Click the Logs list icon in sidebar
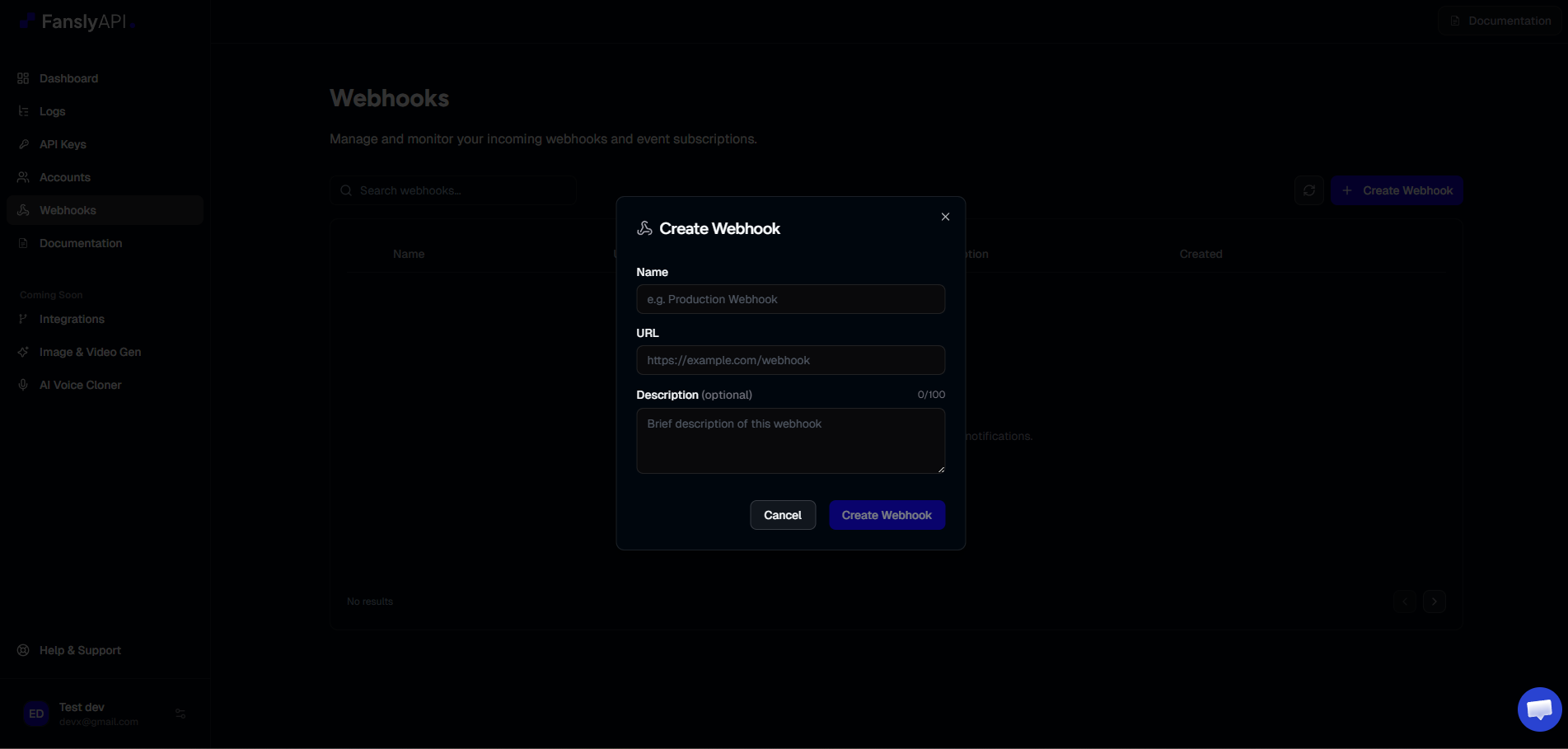The image size is (1568, 749). click(23, 111)
